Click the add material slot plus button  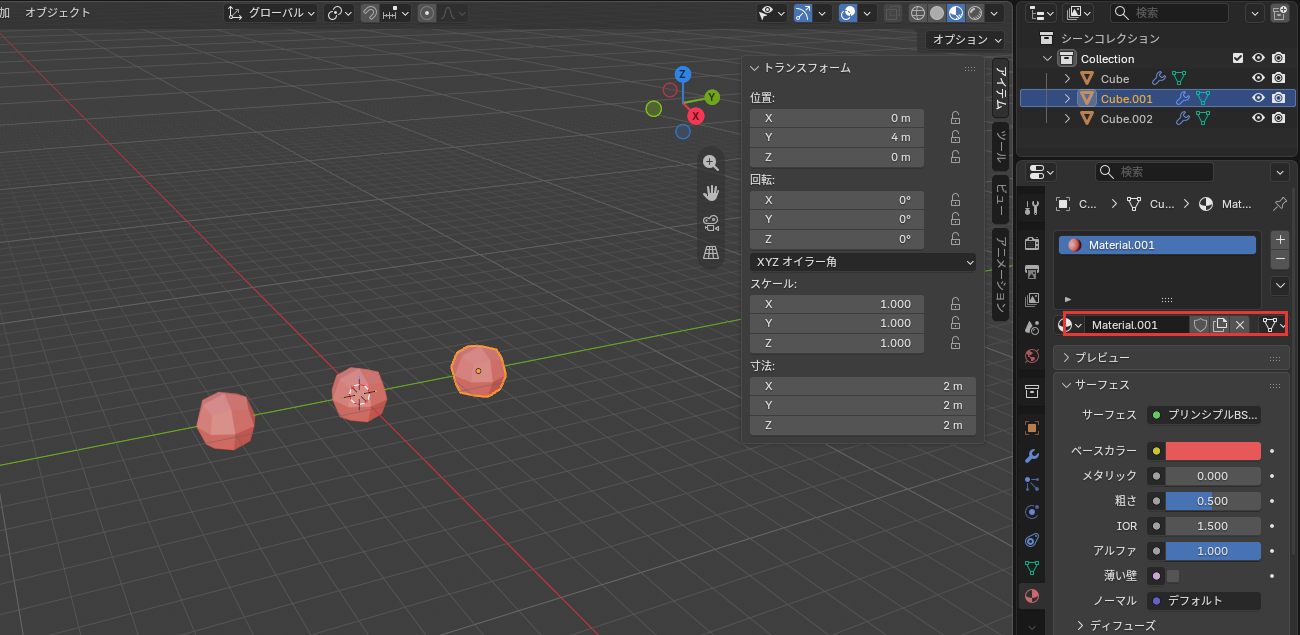click(1280, 239)
